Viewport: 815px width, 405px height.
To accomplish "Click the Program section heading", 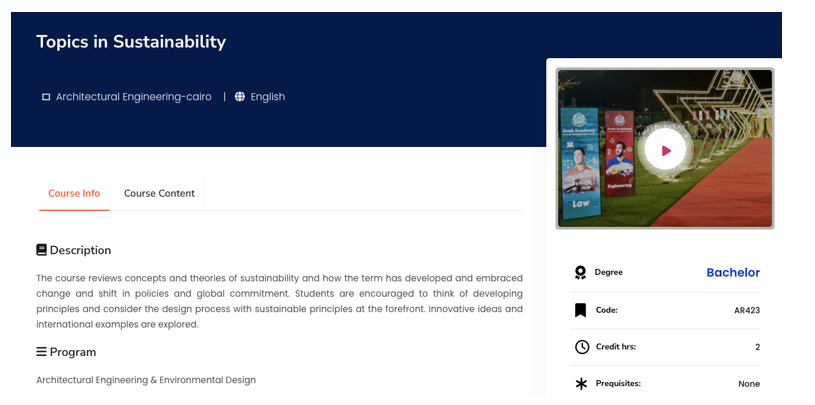I will click(73, 352).
